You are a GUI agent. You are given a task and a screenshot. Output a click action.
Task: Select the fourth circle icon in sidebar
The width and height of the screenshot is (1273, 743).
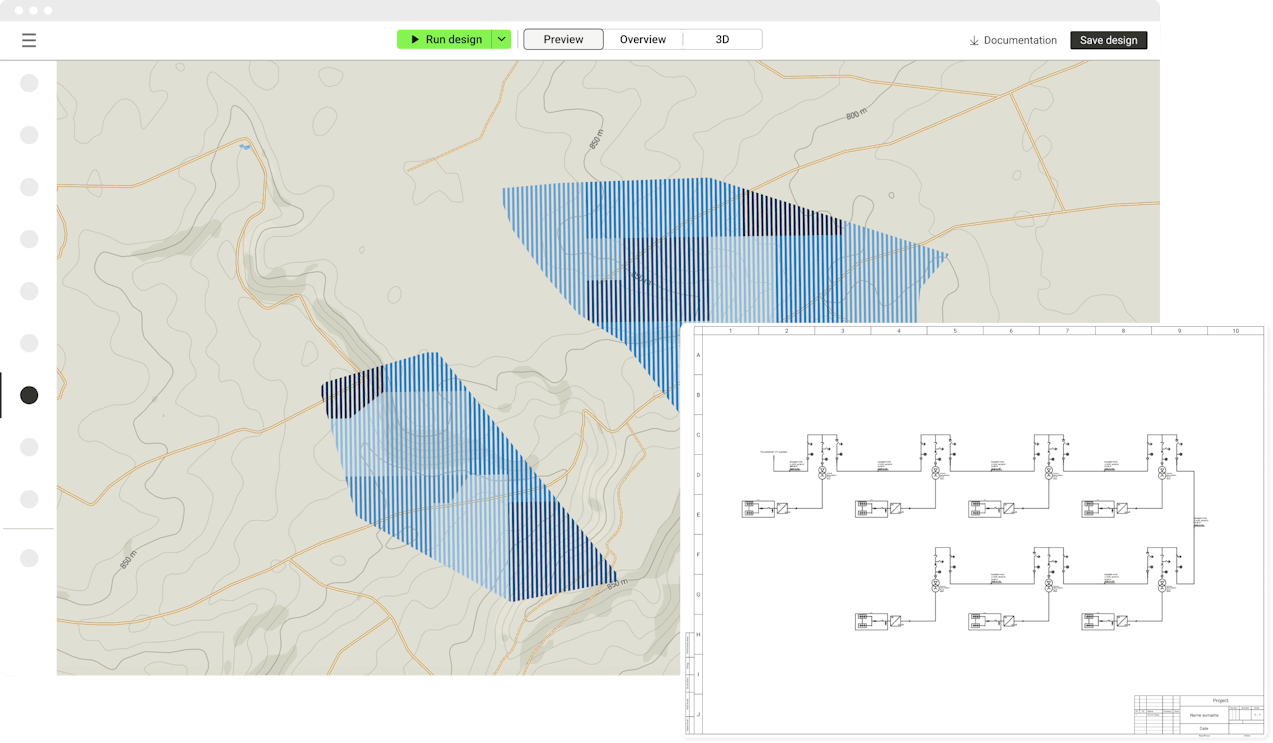[x=29, y=239]
